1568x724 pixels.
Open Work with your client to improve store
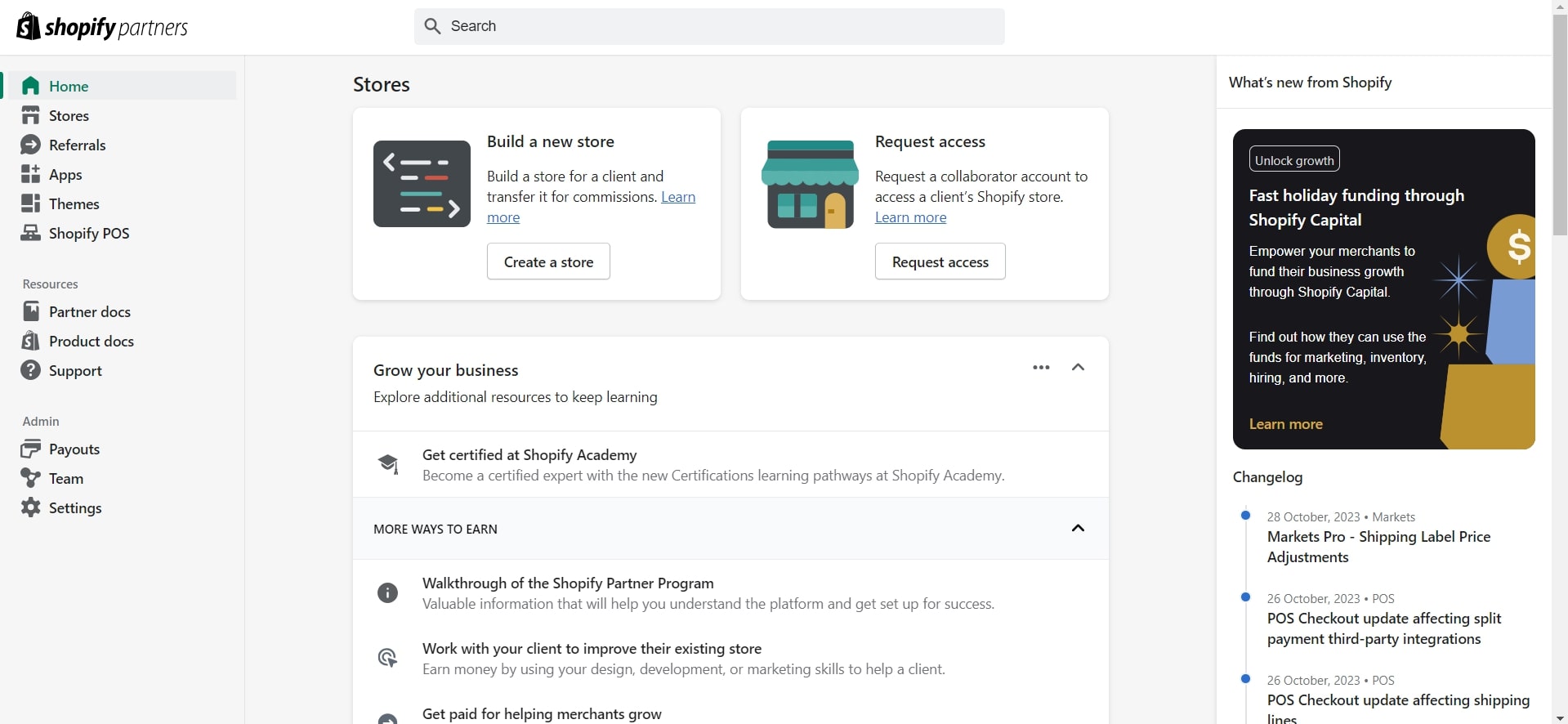(592, 649)
